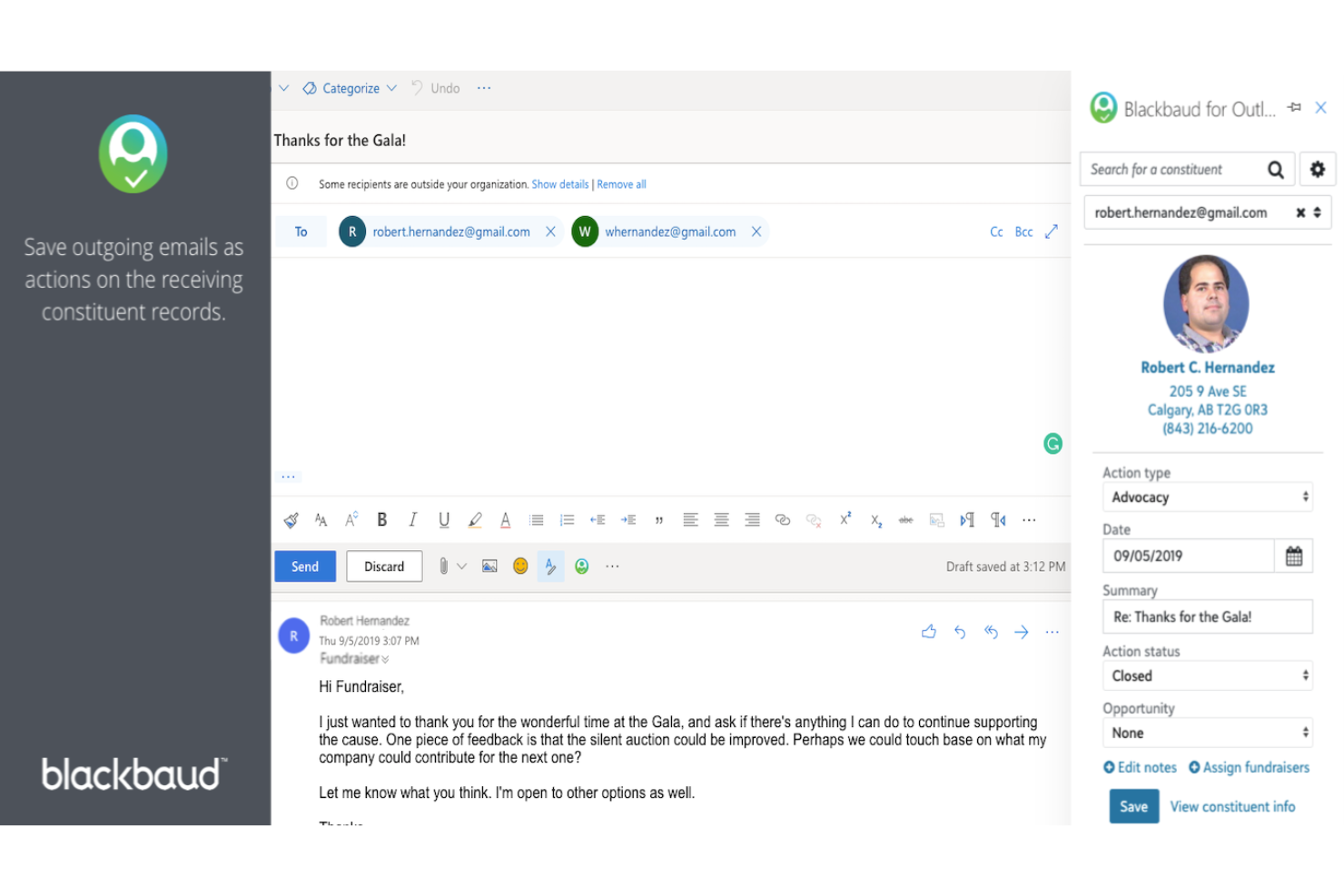Set left-to-right text direction
Viewport: 1344px width, 896px height.
(x=967, y=520)
